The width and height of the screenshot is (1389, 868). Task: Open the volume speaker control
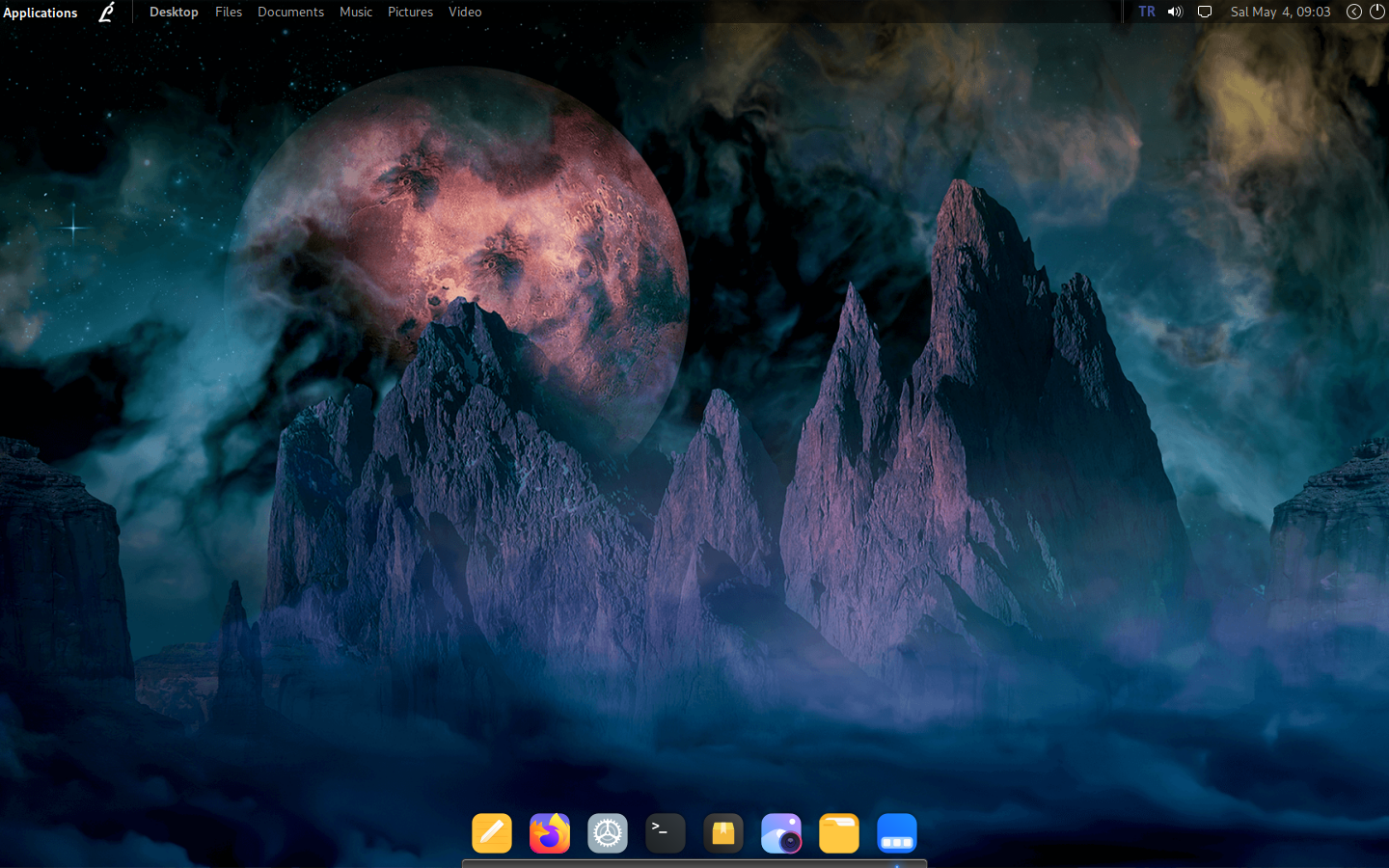(1175, 12)
